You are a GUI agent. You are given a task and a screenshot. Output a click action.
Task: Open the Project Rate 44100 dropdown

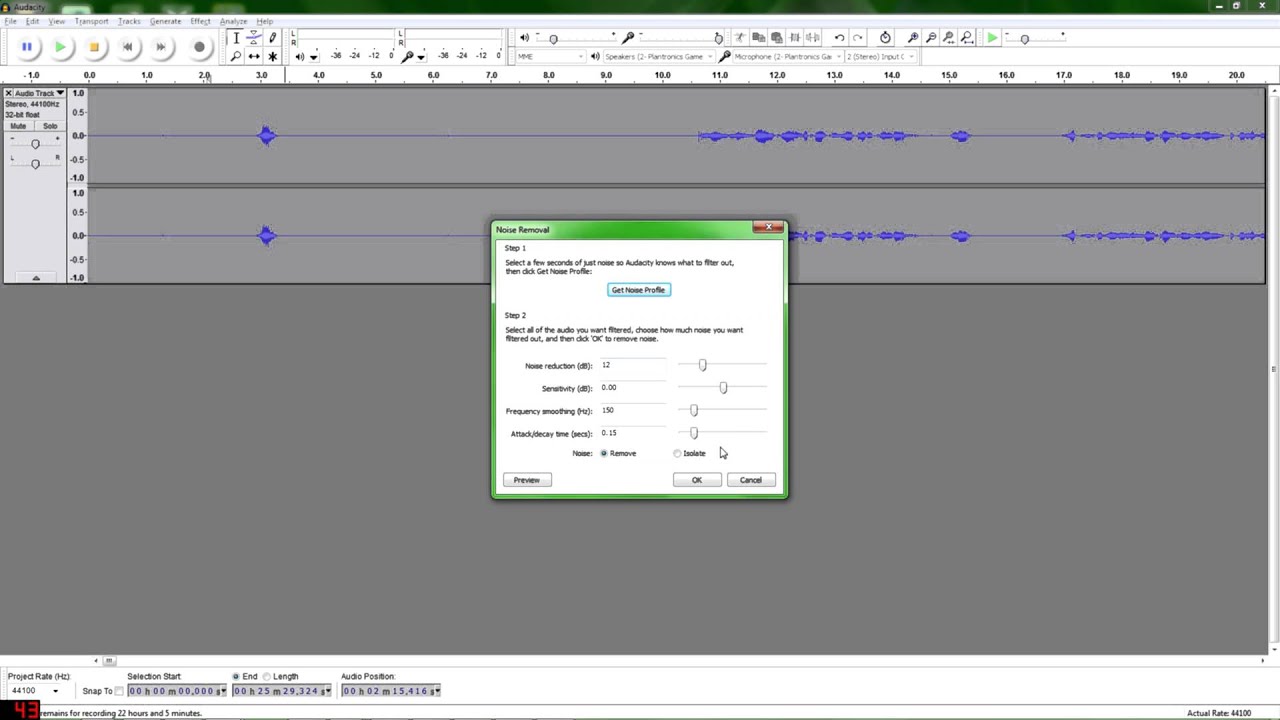[34, 691]
